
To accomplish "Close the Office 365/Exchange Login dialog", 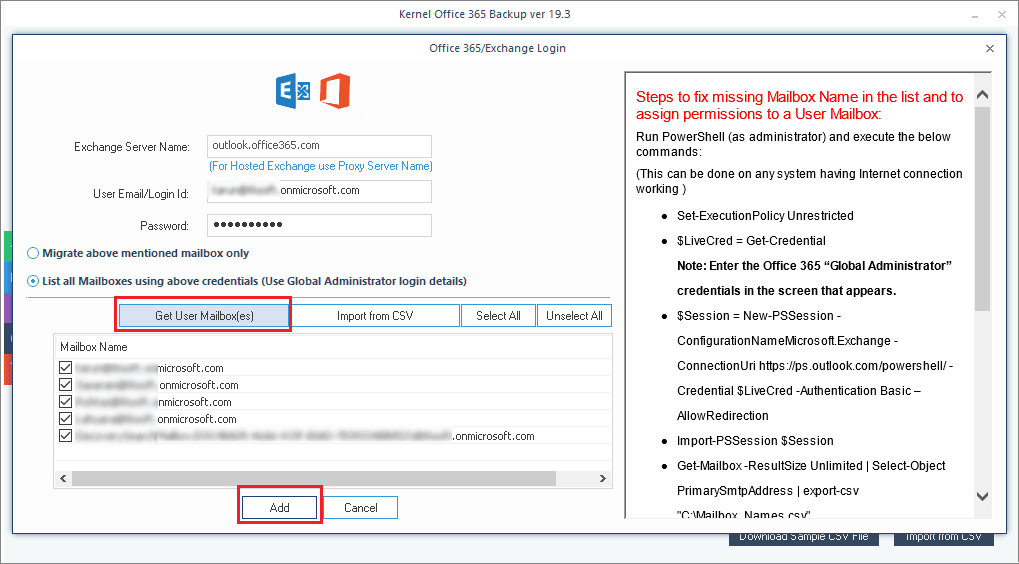I will tap(990, 49).
